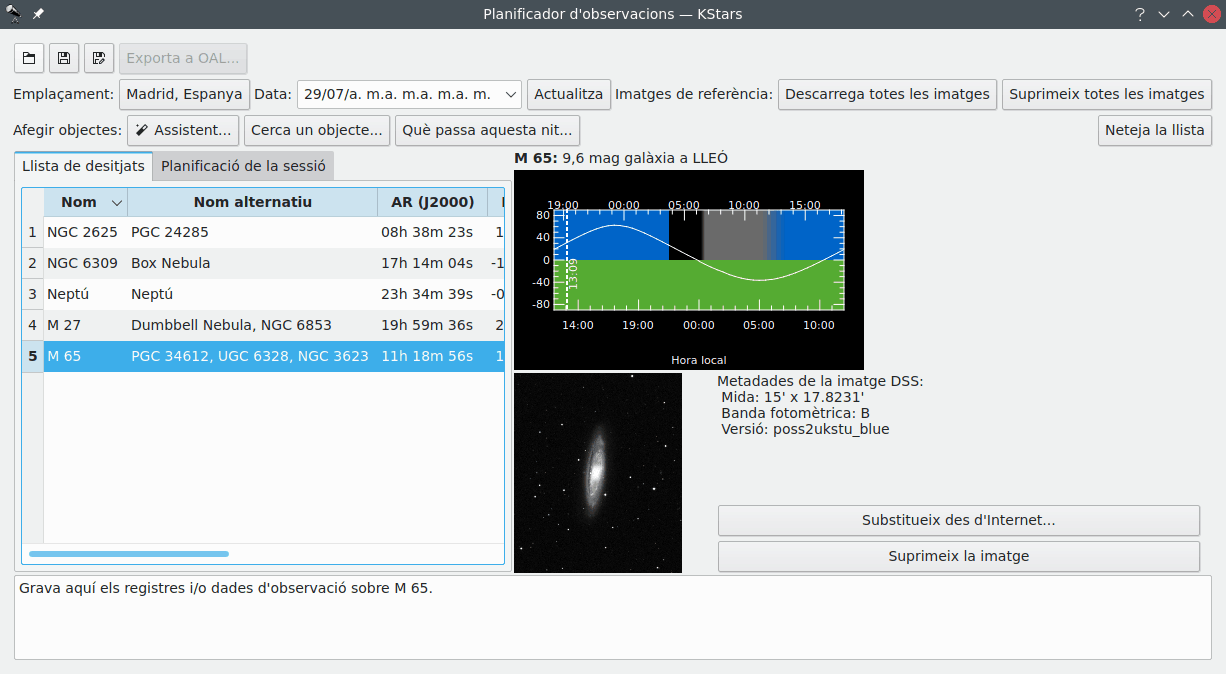The width and height of the screenshot is (1226, 674).
Task: Open the Assistent wizard button
Action: coord(183,130)
